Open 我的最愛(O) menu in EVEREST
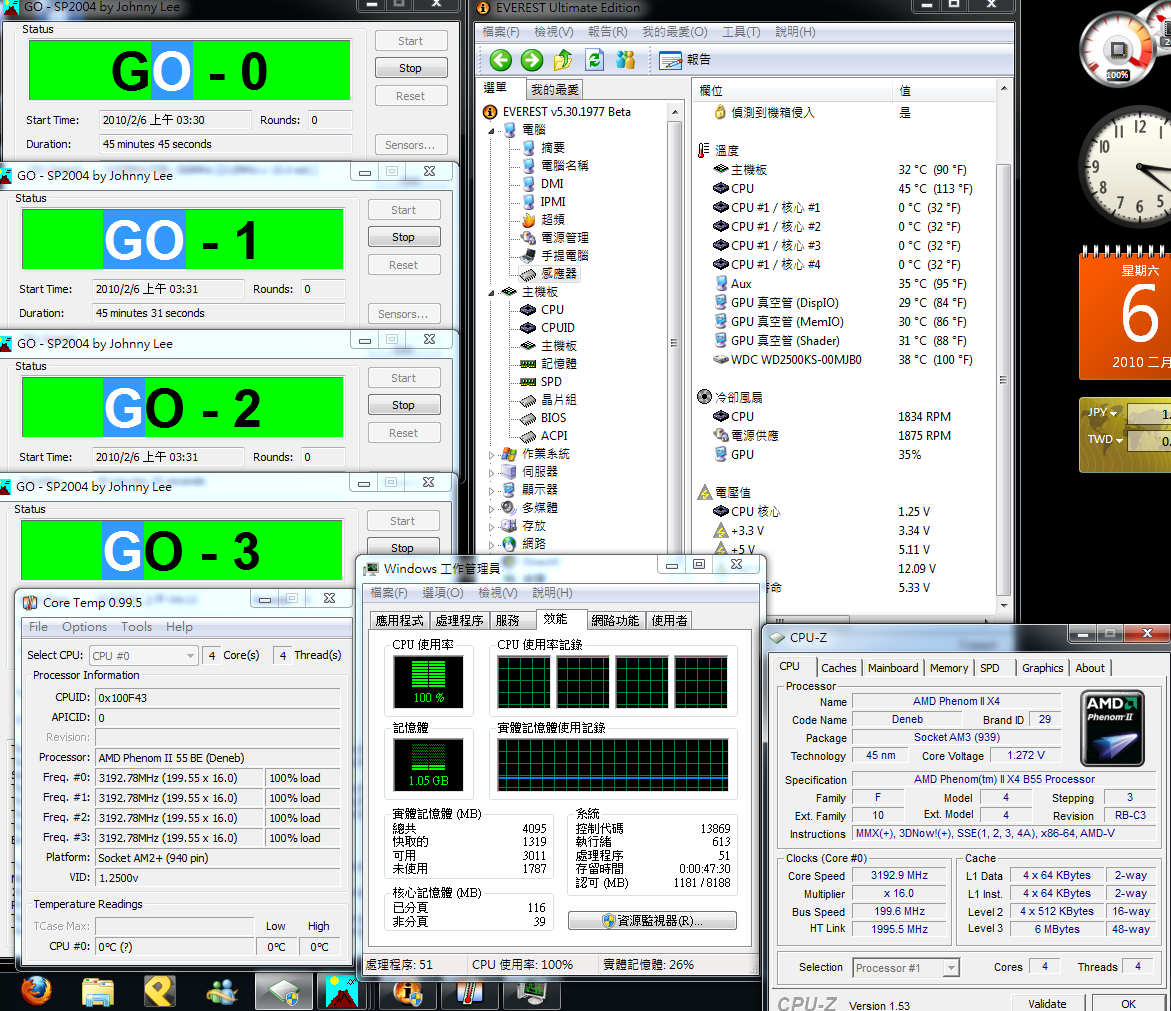The image size is (1171, 1011). (x=674, y=31)
